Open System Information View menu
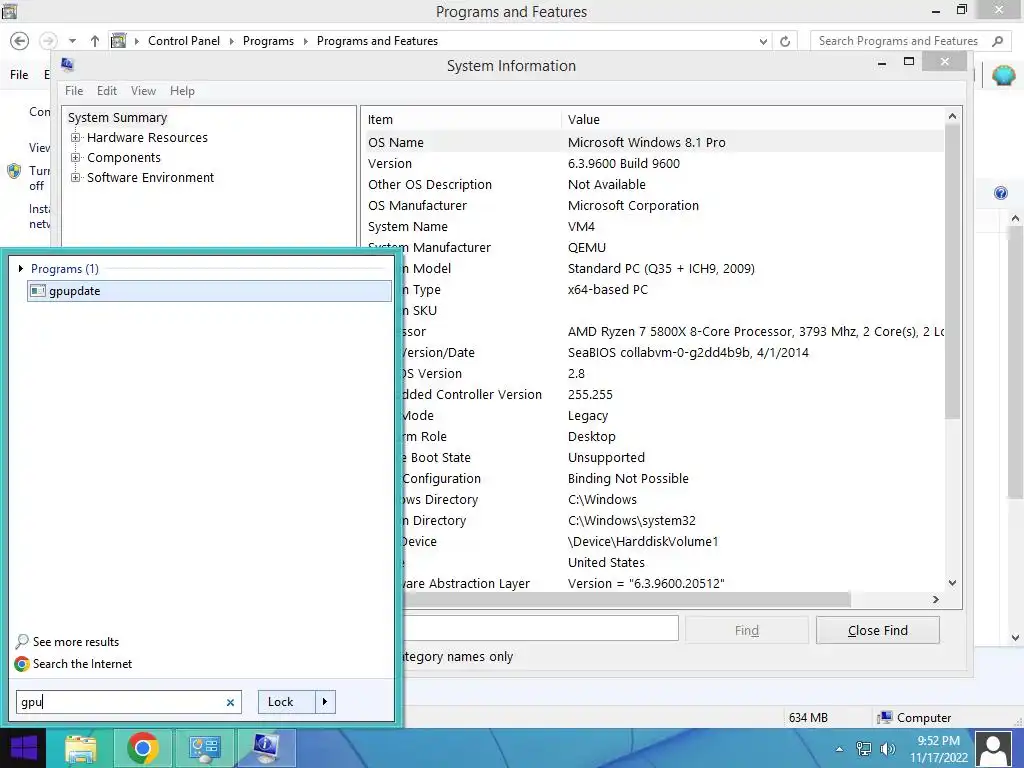The image size is (1024, 768). pos(143,91)
